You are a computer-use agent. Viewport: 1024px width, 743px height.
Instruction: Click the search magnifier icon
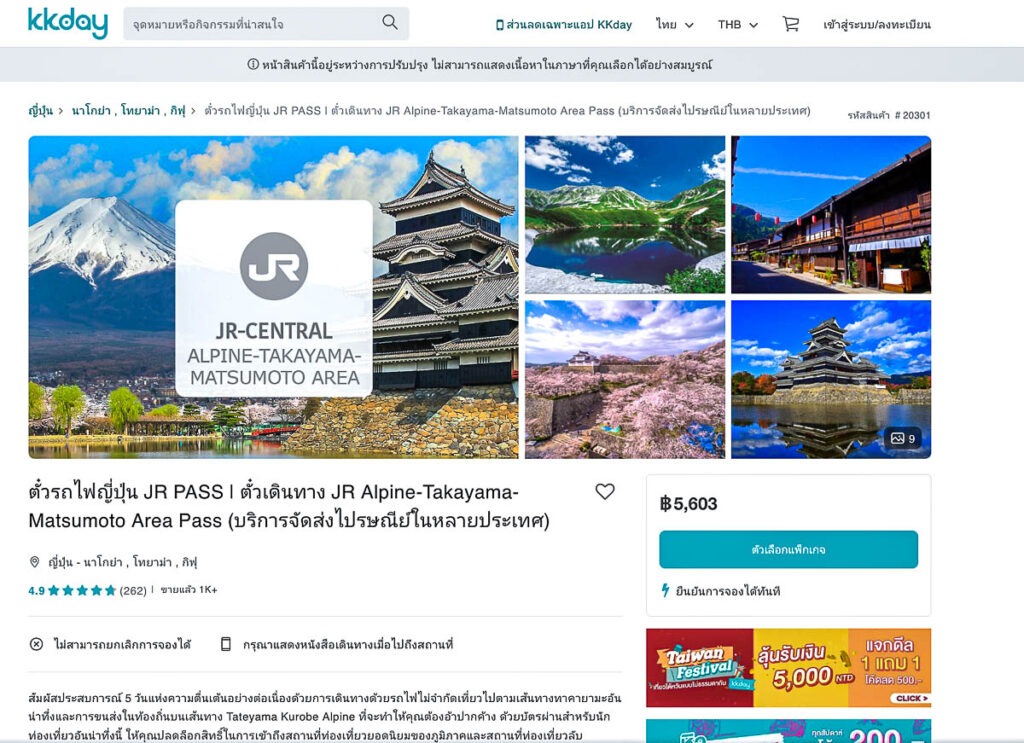point(390,22)
